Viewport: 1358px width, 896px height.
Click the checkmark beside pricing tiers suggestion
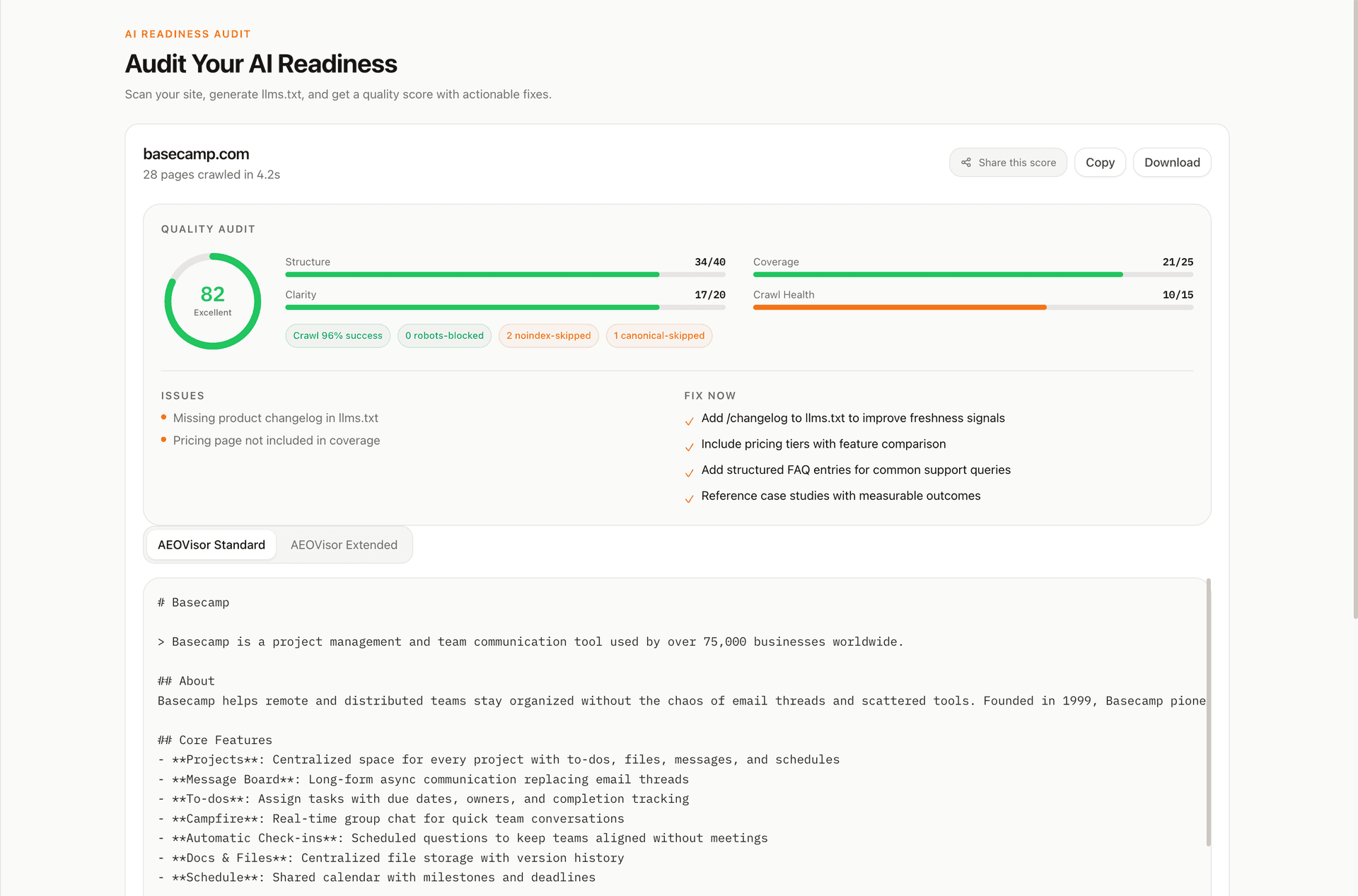pos(690,447)
